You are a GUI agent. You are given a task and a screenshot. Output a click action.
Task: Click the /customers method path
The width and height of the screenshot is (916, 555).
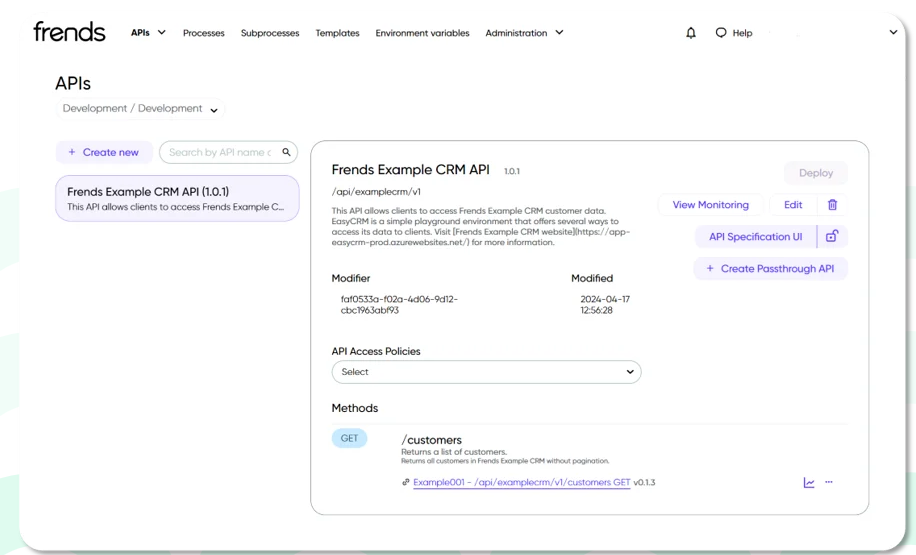(431, 440)
